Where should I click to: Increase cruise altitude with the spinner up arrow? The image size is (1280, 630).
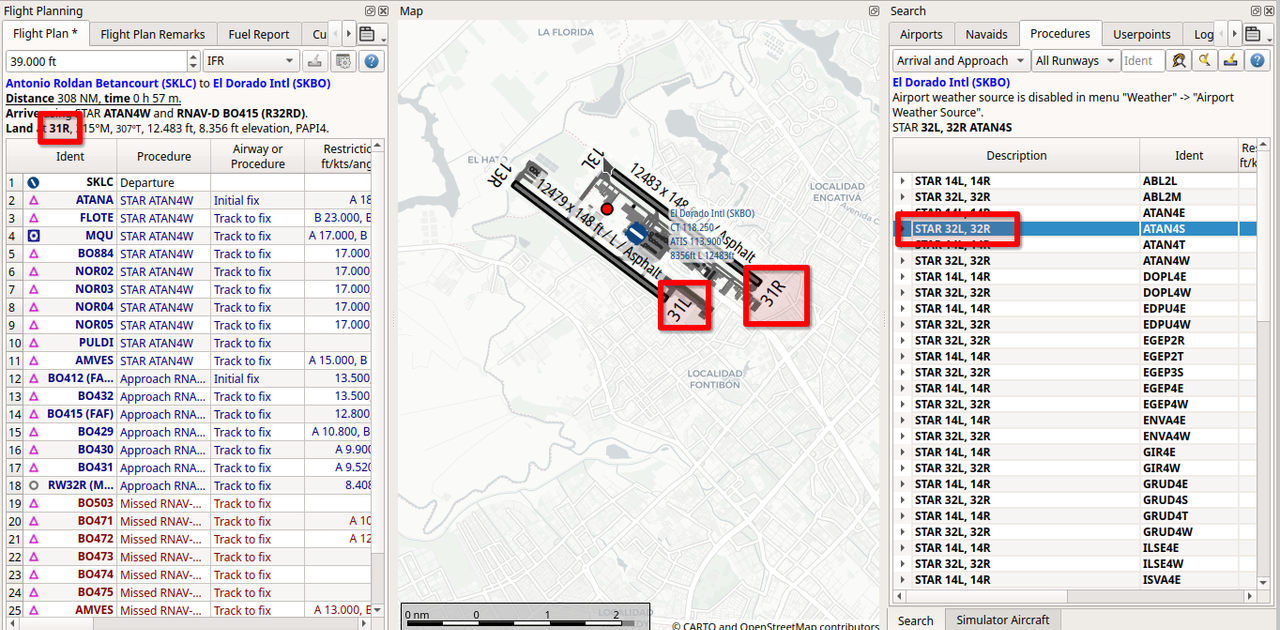tap(194, 56)
